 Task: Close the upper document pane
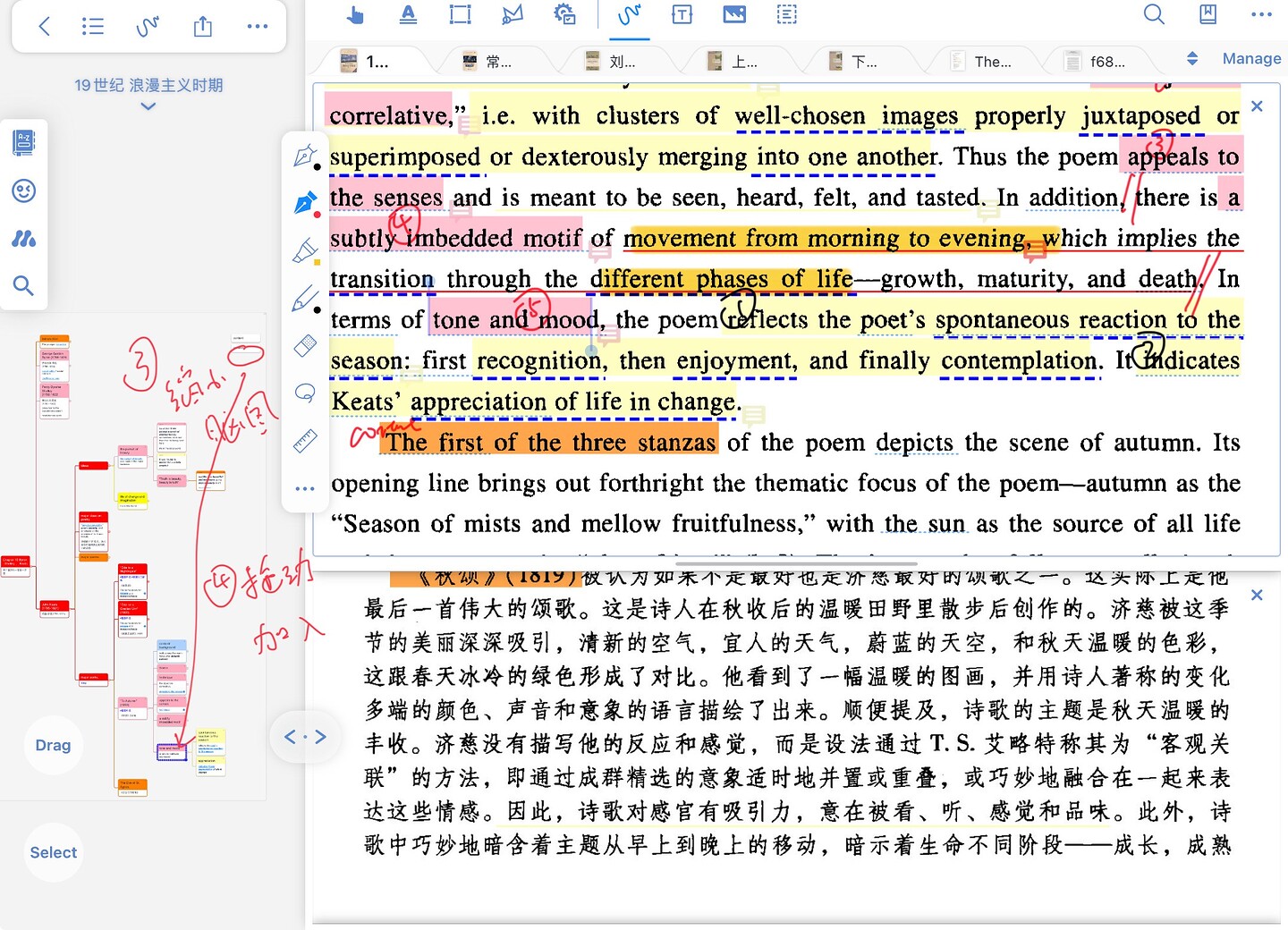(x=1257, y=106)
